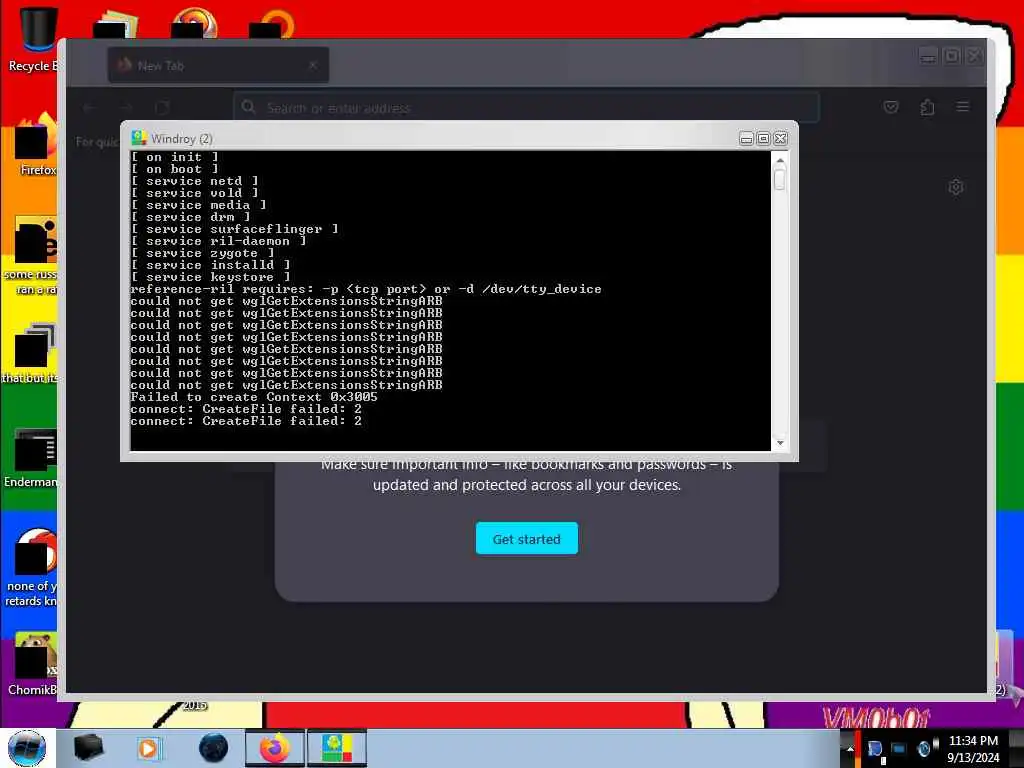Image resolution: width=1024 pixels, height=768 pixels.
Task: Click the Pocket icon in Firefox toolbar
Action: (x=891, y=107)
